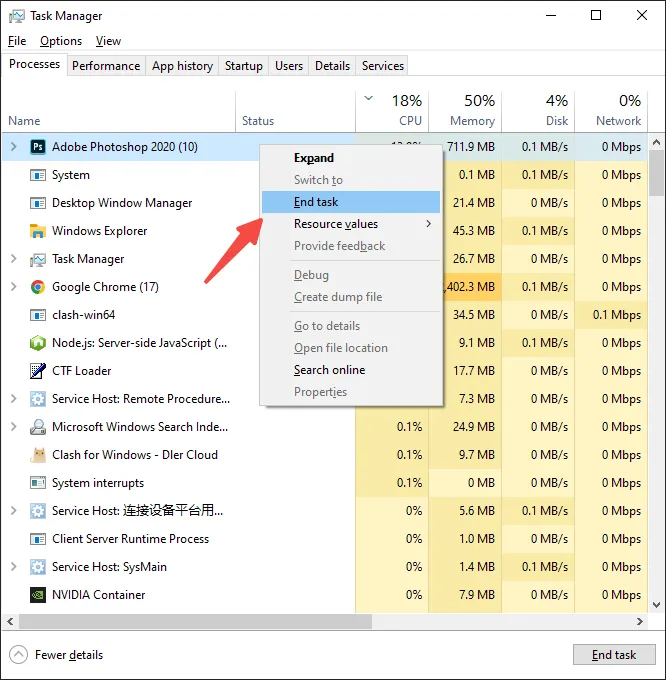Switch to the Users tab
Viewport: 666px width, 680px height.
pyautogui.click(x=289, y=66)
